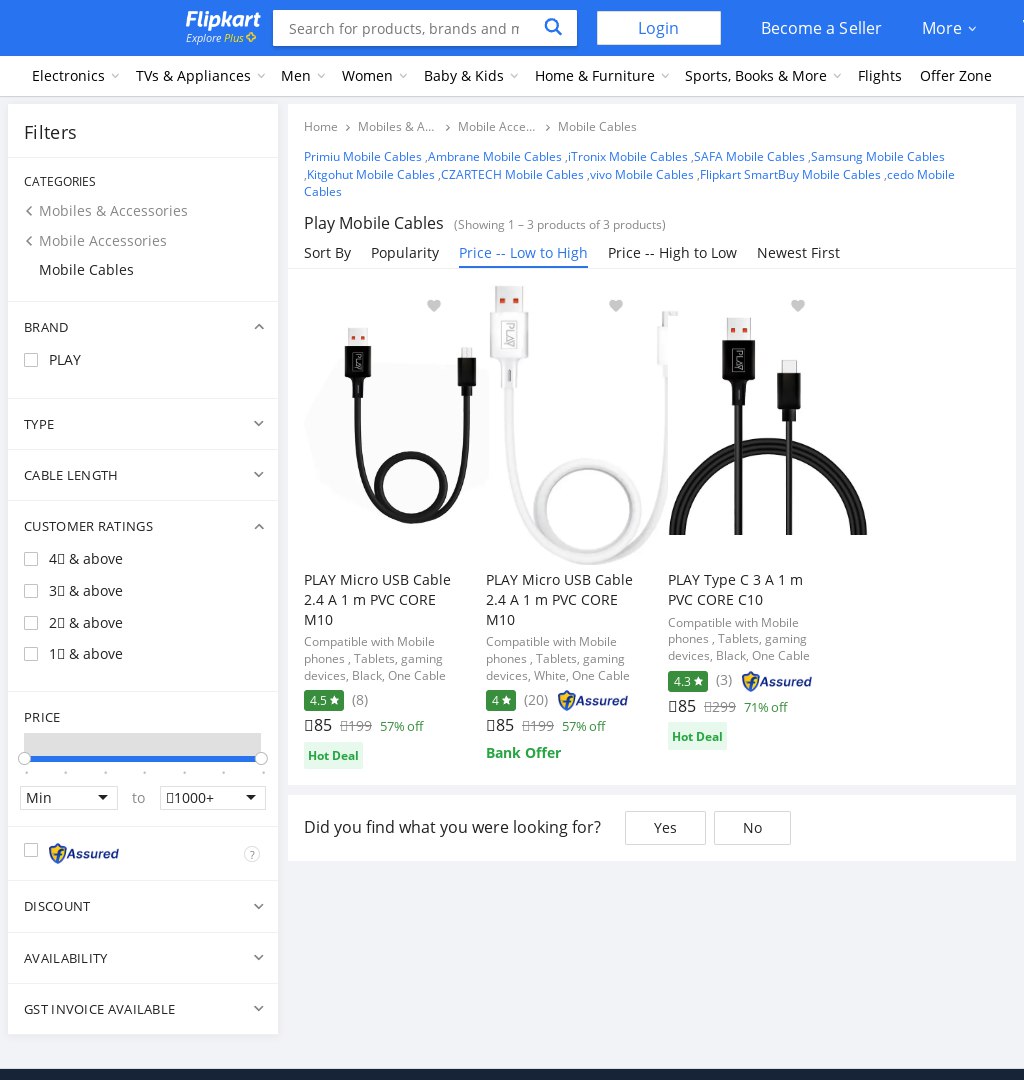Click the Login button
Viewport: 1024px width, 1080px height.
tap(658, 28)
